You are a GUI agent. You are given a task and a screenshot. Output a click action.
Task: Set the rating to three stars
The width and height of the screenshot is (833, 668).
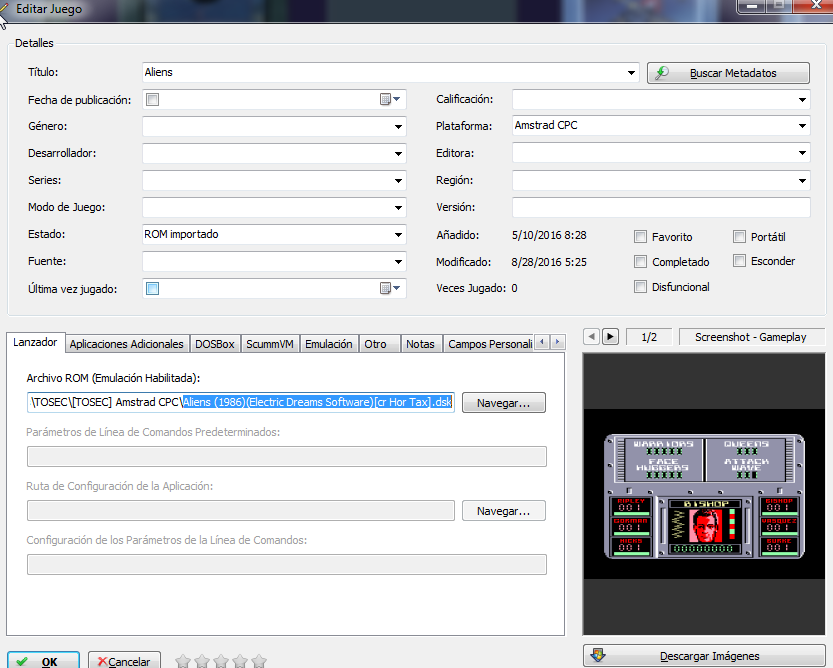click(220, 661)
